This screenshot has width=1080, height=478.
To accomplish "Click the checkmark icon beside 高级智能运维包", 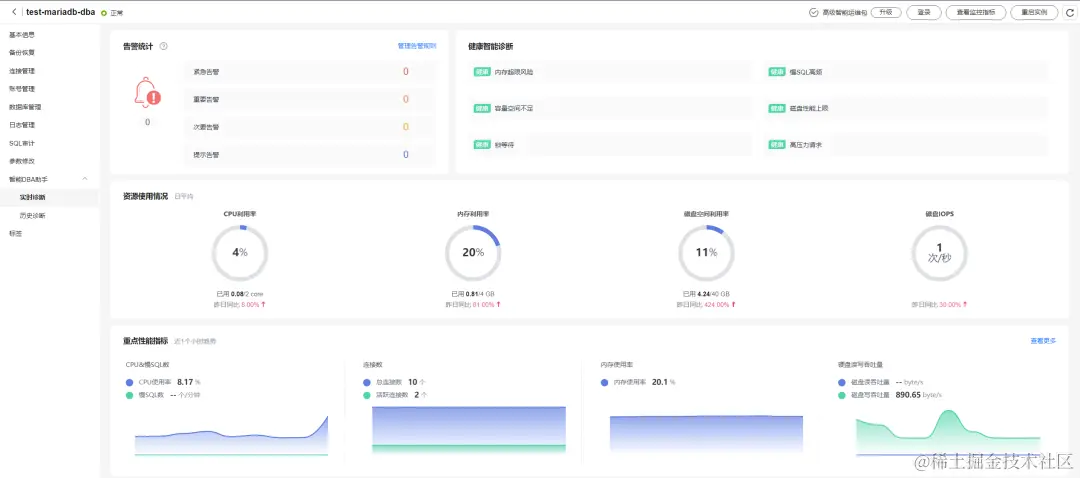I will pos(813,12).
